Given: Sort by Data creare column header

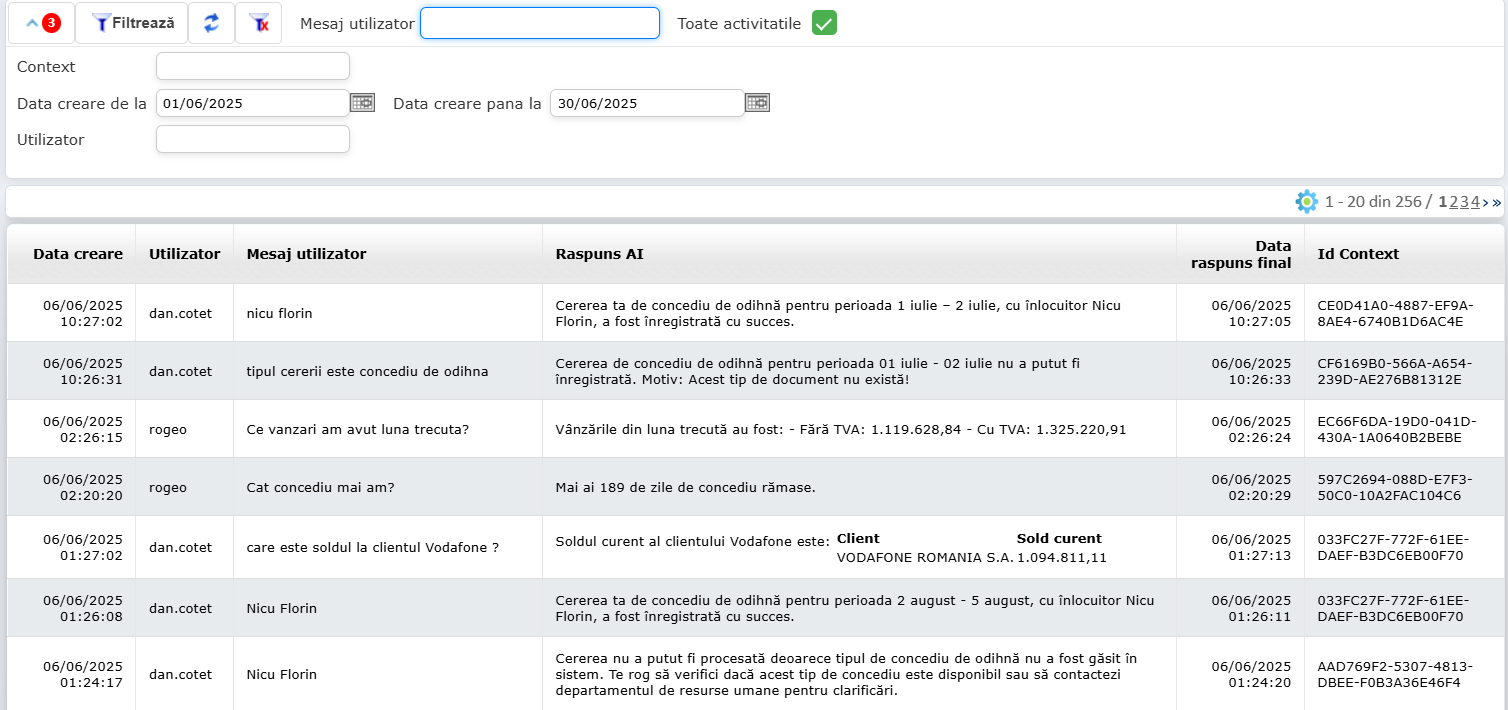Looking at the screenshot, I should (77, 254).
